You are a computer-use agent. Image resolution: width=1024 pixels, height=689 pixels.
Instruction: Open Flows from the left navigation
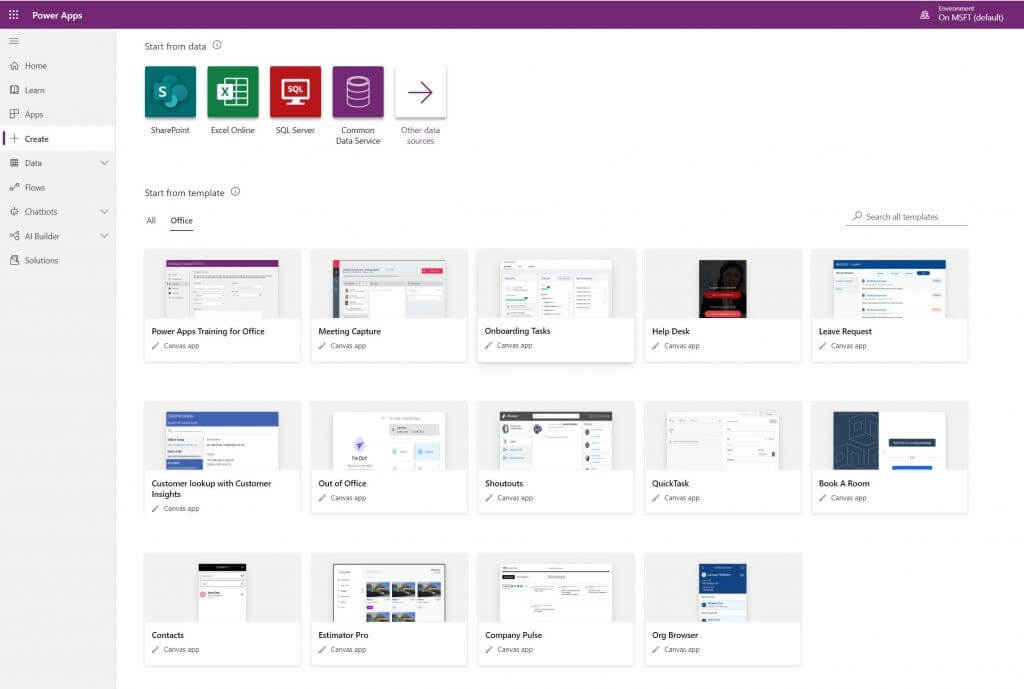pyautogui.click(x=35, y=187)
